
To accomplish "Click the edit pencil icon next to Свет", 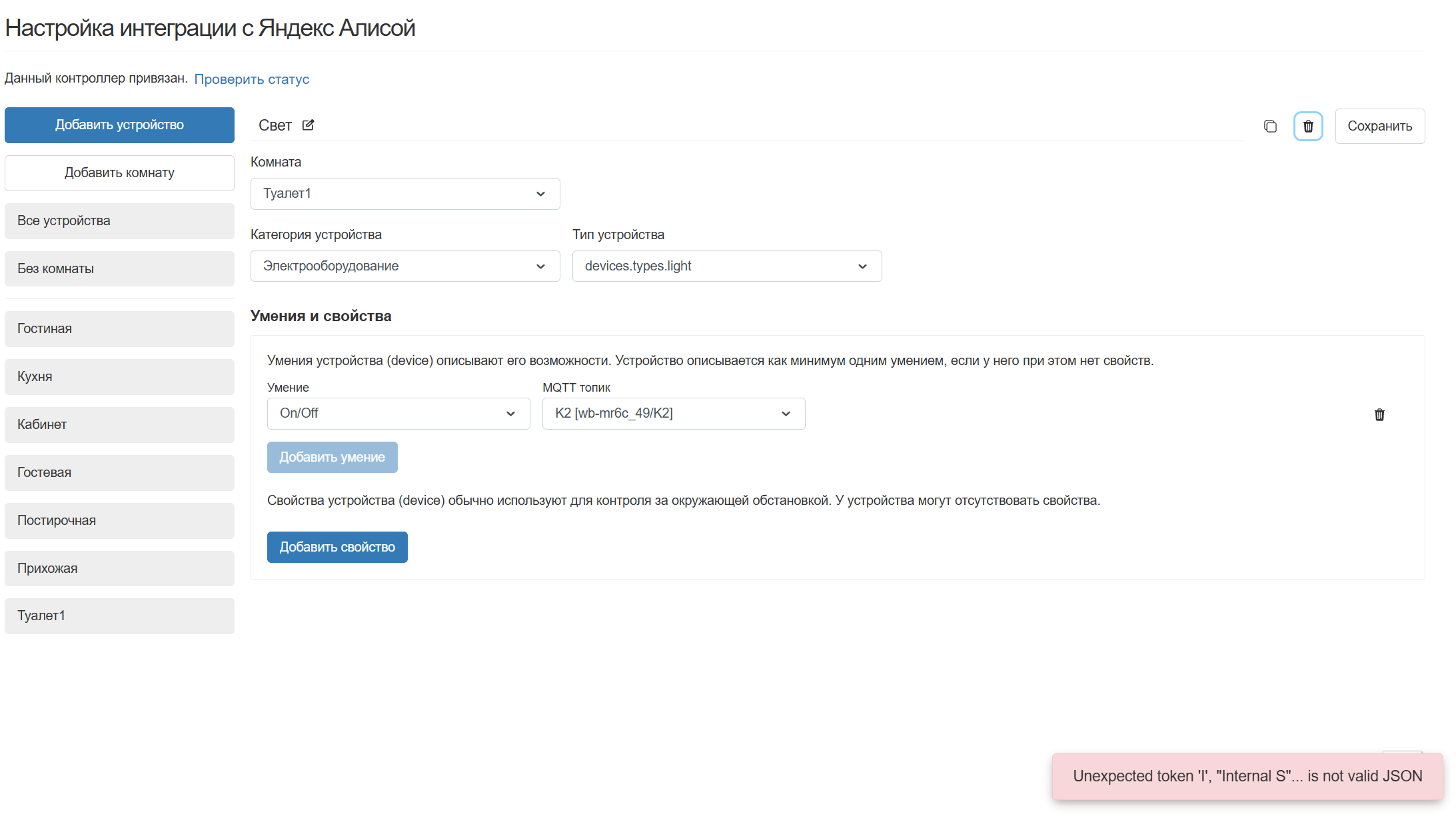I will 308,125.
